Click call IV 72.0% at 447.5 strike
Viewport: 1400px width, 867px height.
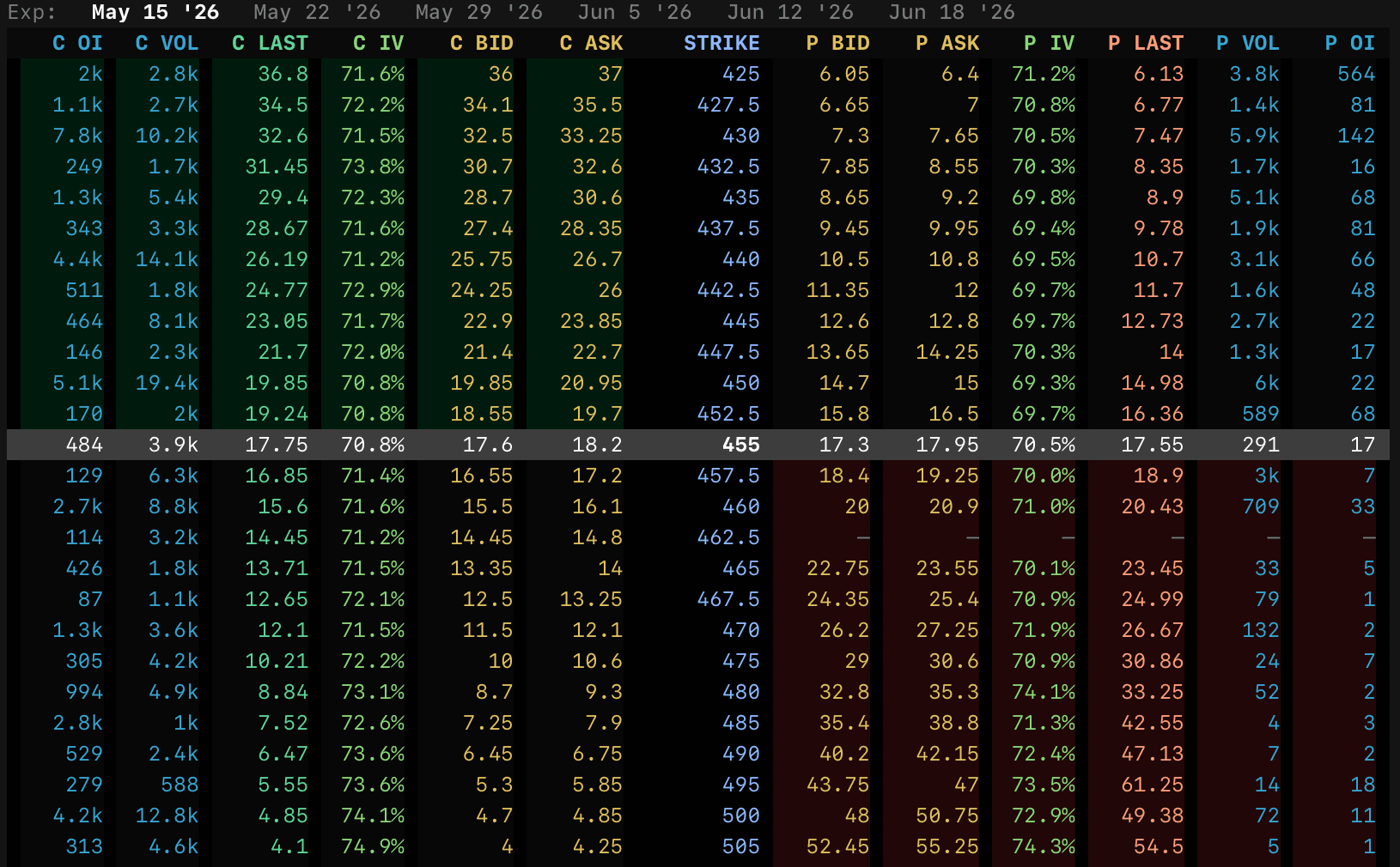coord(372,352)
